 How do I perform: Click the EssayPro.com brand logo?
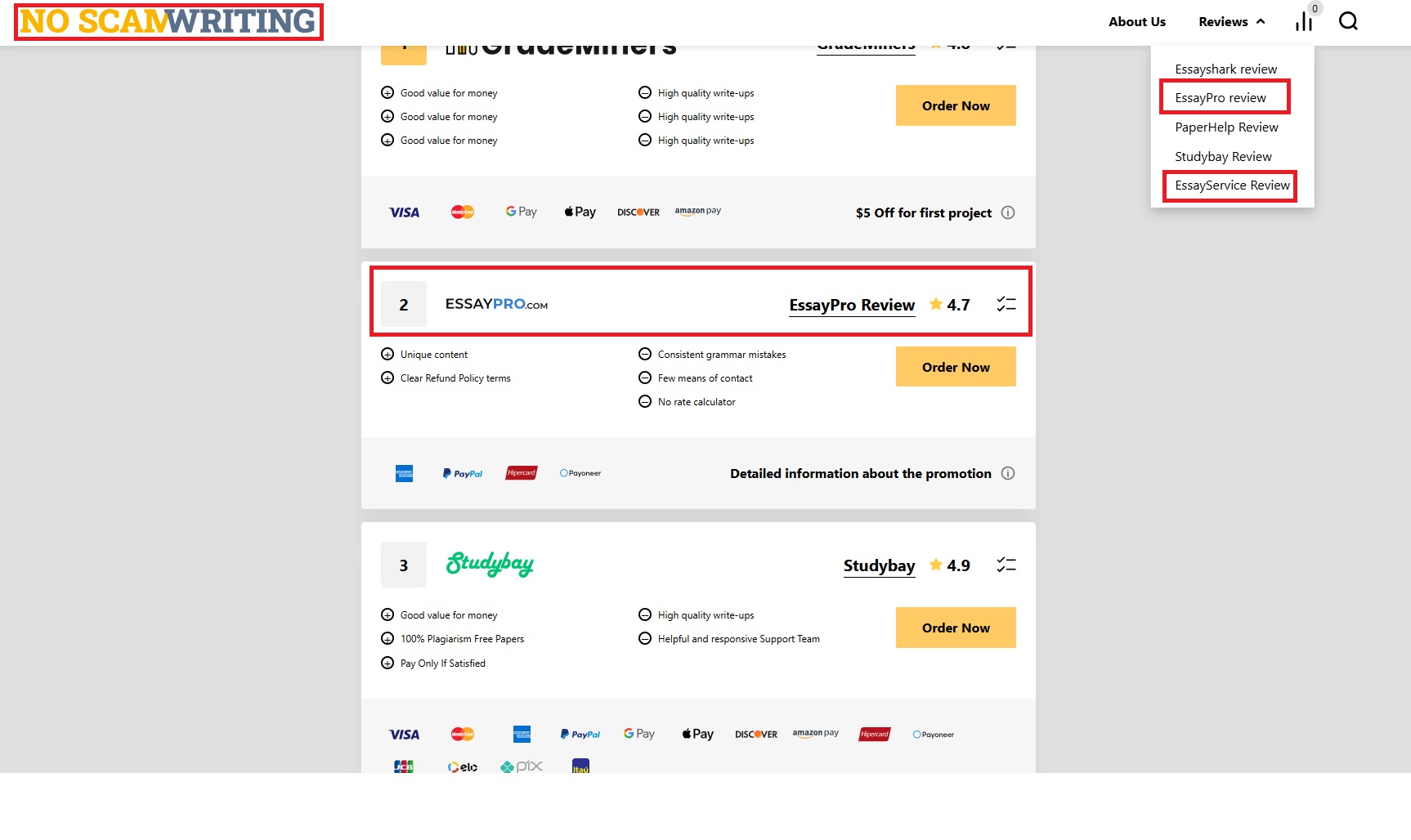coord(496,305)
